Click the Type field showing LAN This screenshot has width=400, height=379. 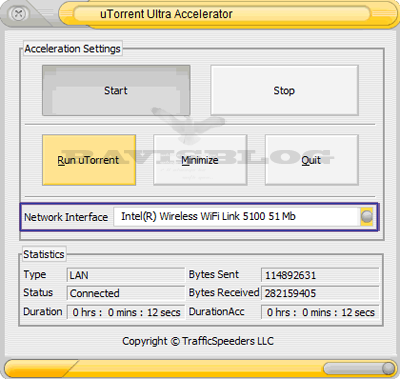pos(126,275)
